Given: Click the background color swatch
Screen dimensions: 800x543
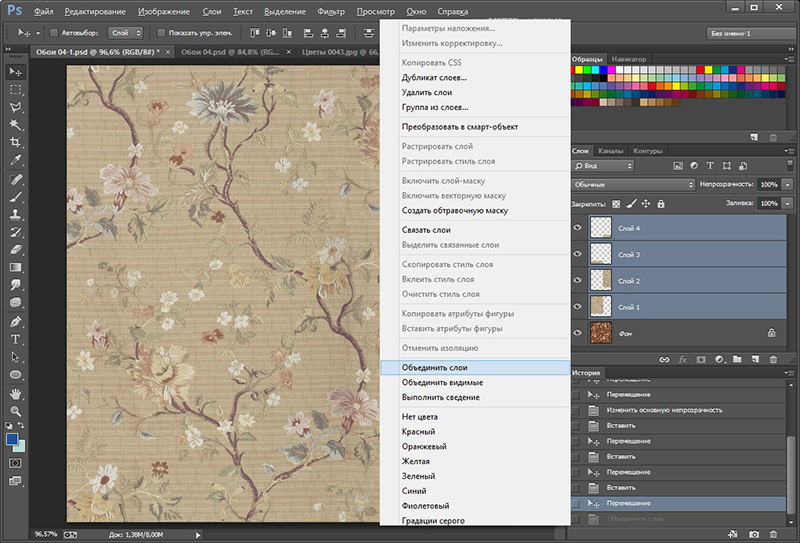Looking at the screenshot, I should (x=20, y=447).
